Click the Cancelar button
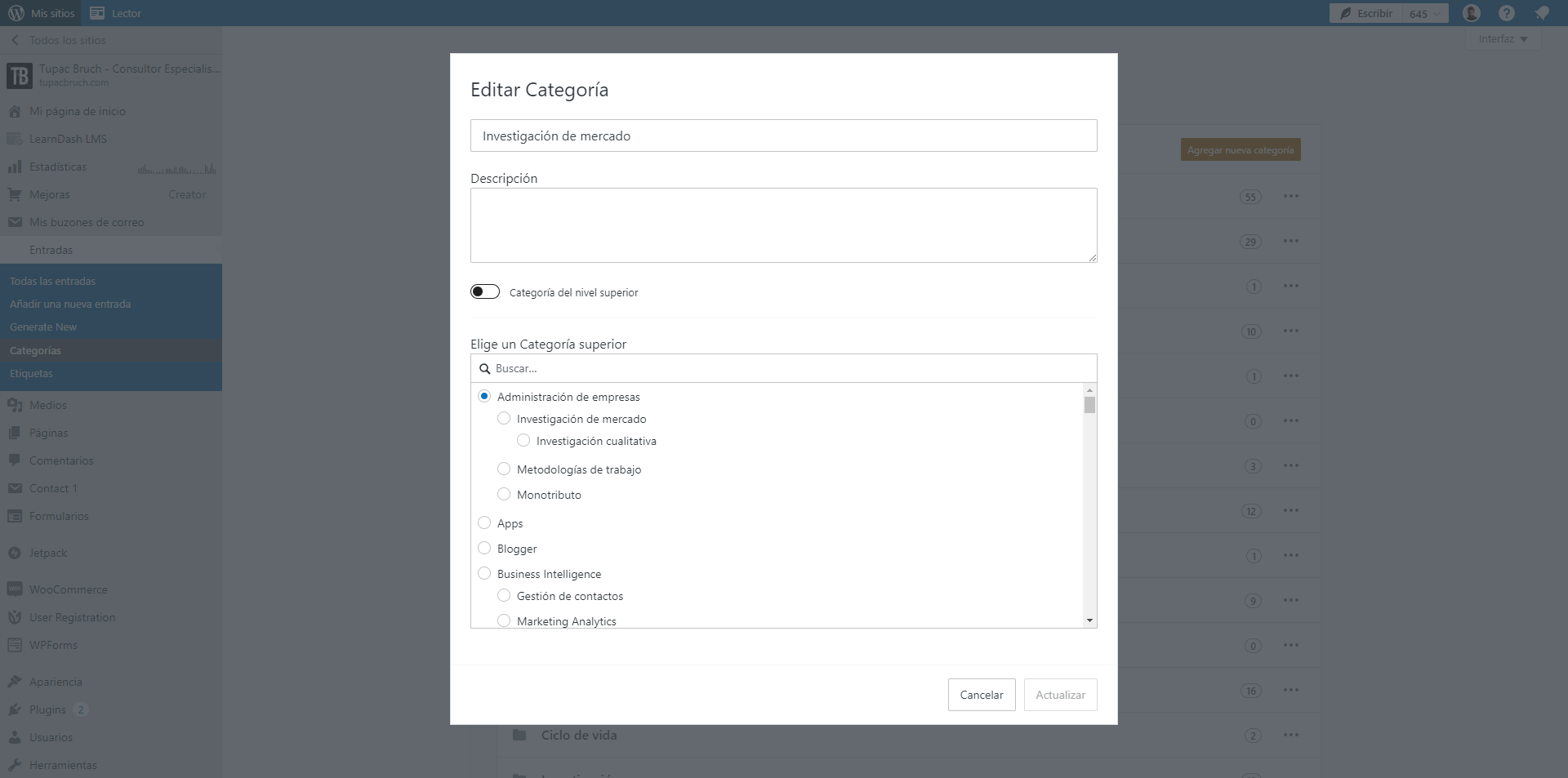 point(981,694)
